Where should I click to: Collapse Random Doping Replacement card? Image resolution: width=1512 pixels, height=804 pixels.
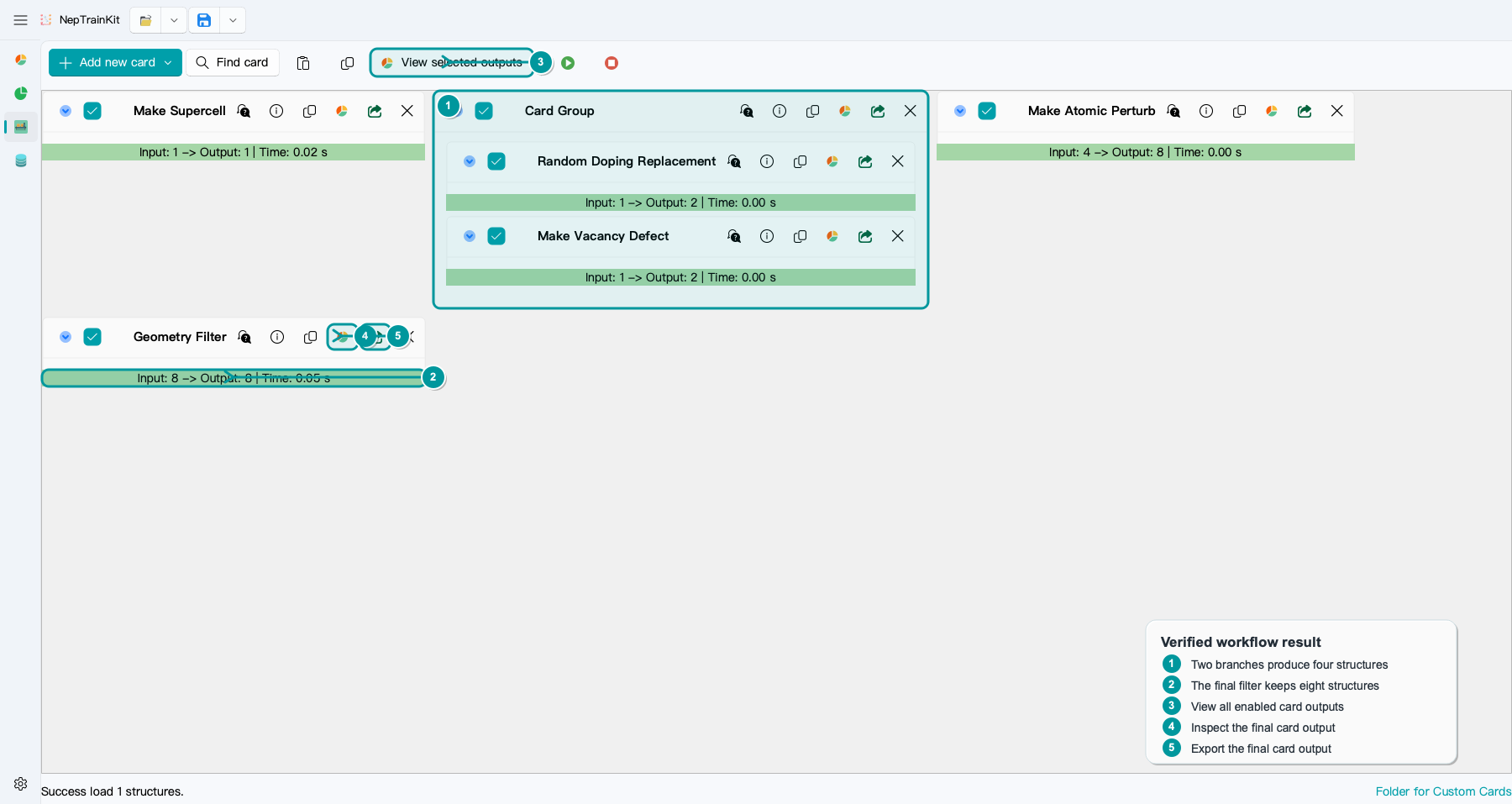[x=470, y=161]
